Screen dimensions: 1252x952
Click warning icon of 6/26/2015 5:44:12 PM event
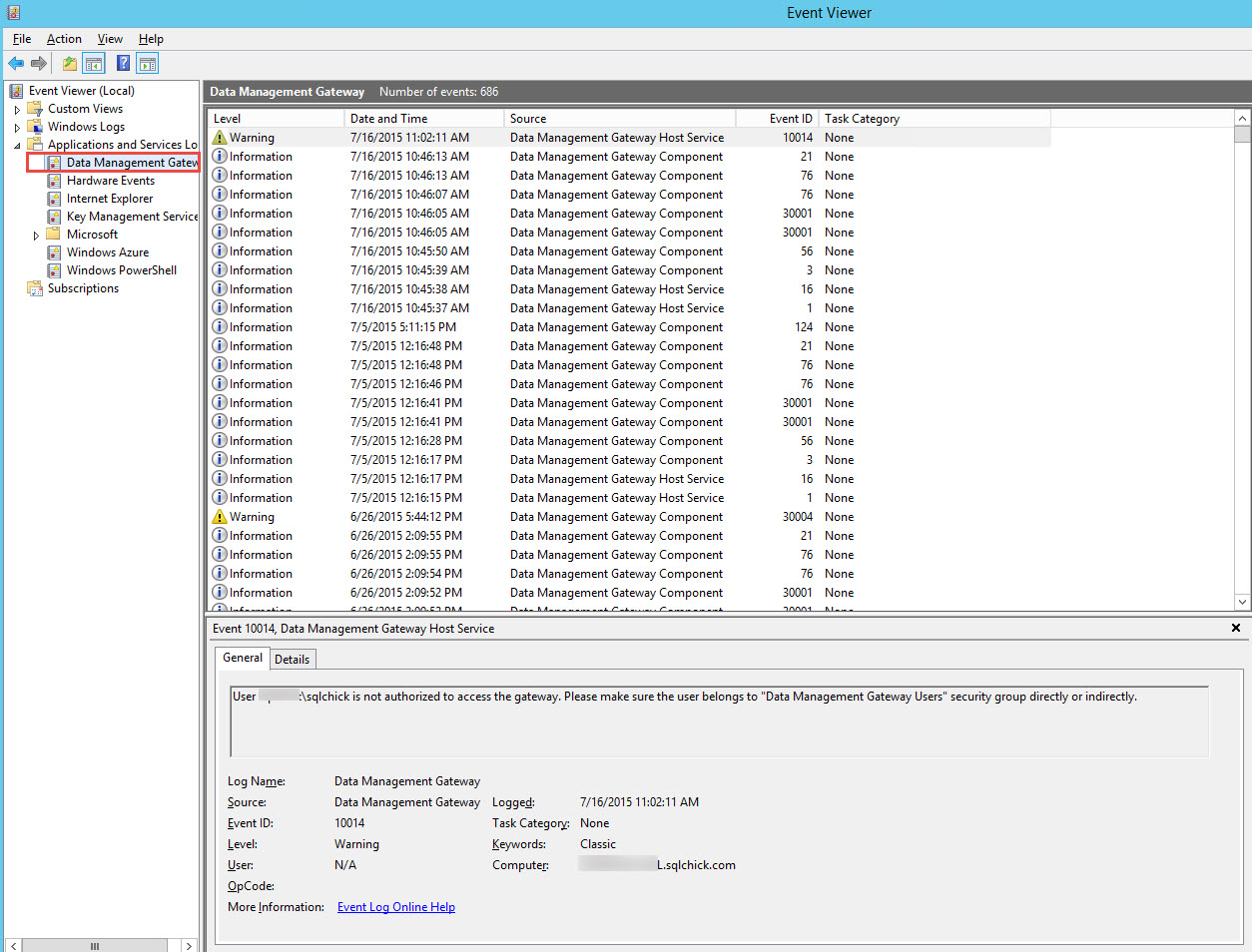point(220,517)
